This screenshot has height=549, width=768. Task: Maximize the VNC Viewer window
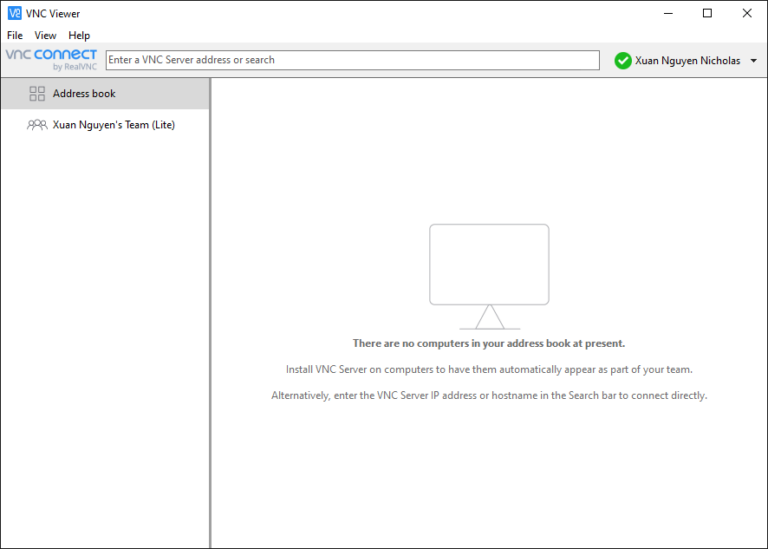tap(707, 13)
